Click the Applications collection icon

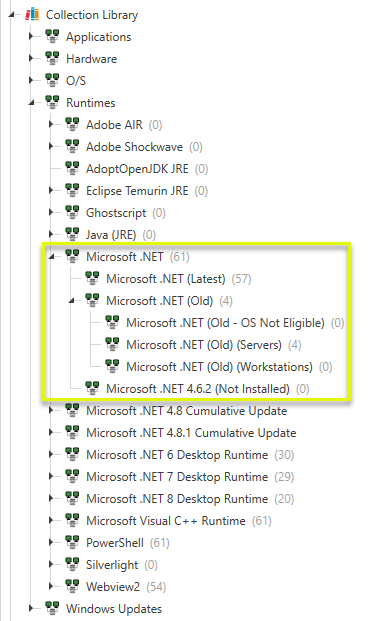(x=52, y=36)
